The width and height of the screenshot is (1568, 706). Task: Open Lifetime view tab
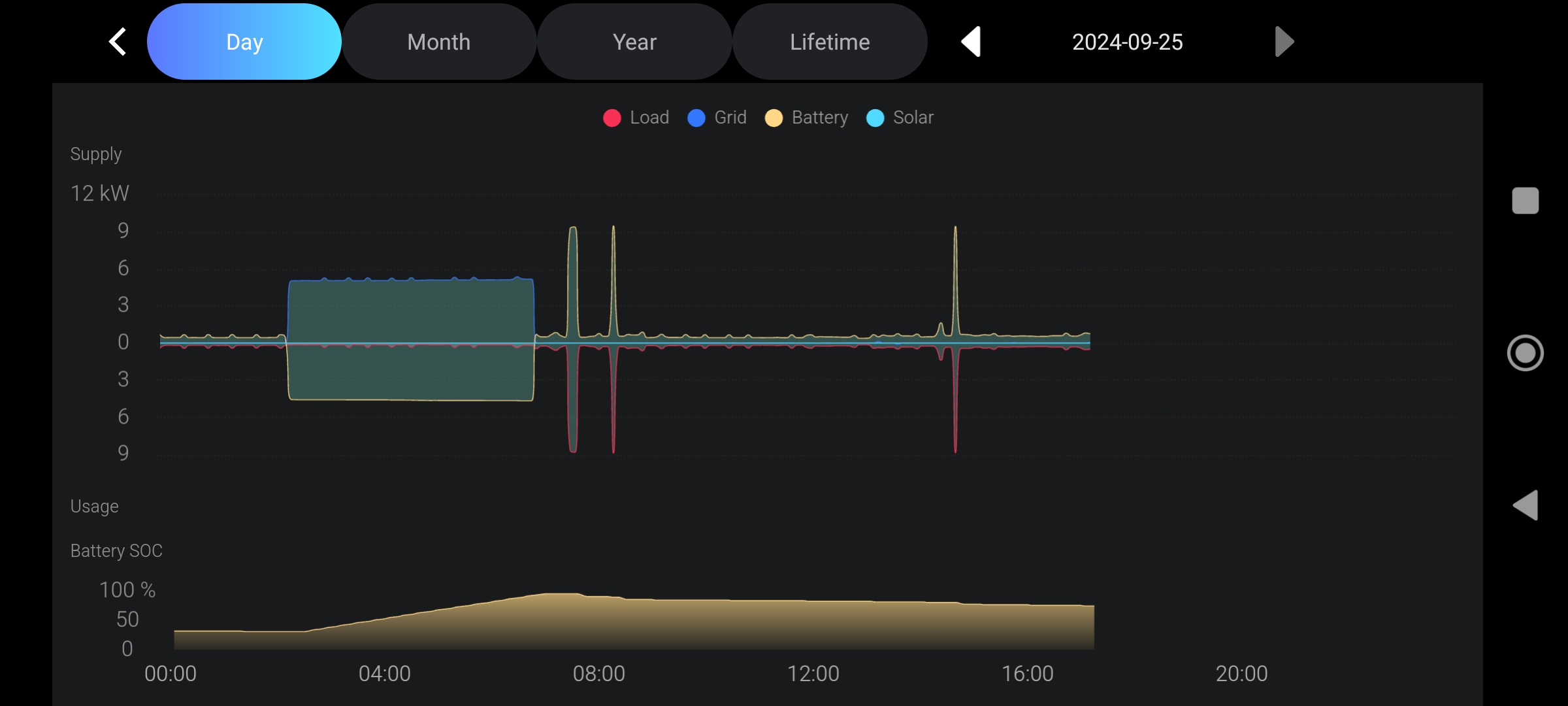(x=830, y=42)
